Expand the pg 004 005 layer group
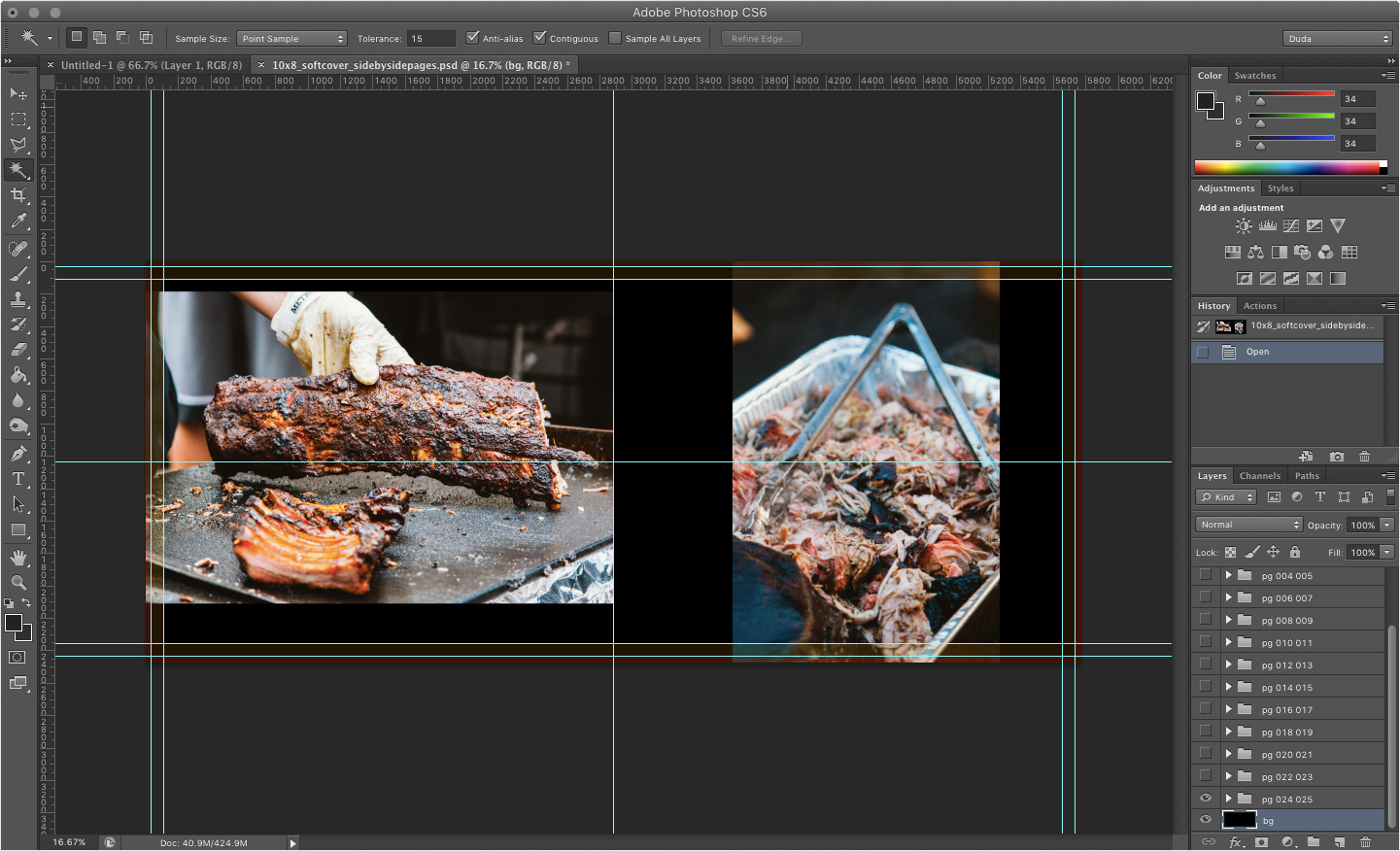 [1228, 575]
